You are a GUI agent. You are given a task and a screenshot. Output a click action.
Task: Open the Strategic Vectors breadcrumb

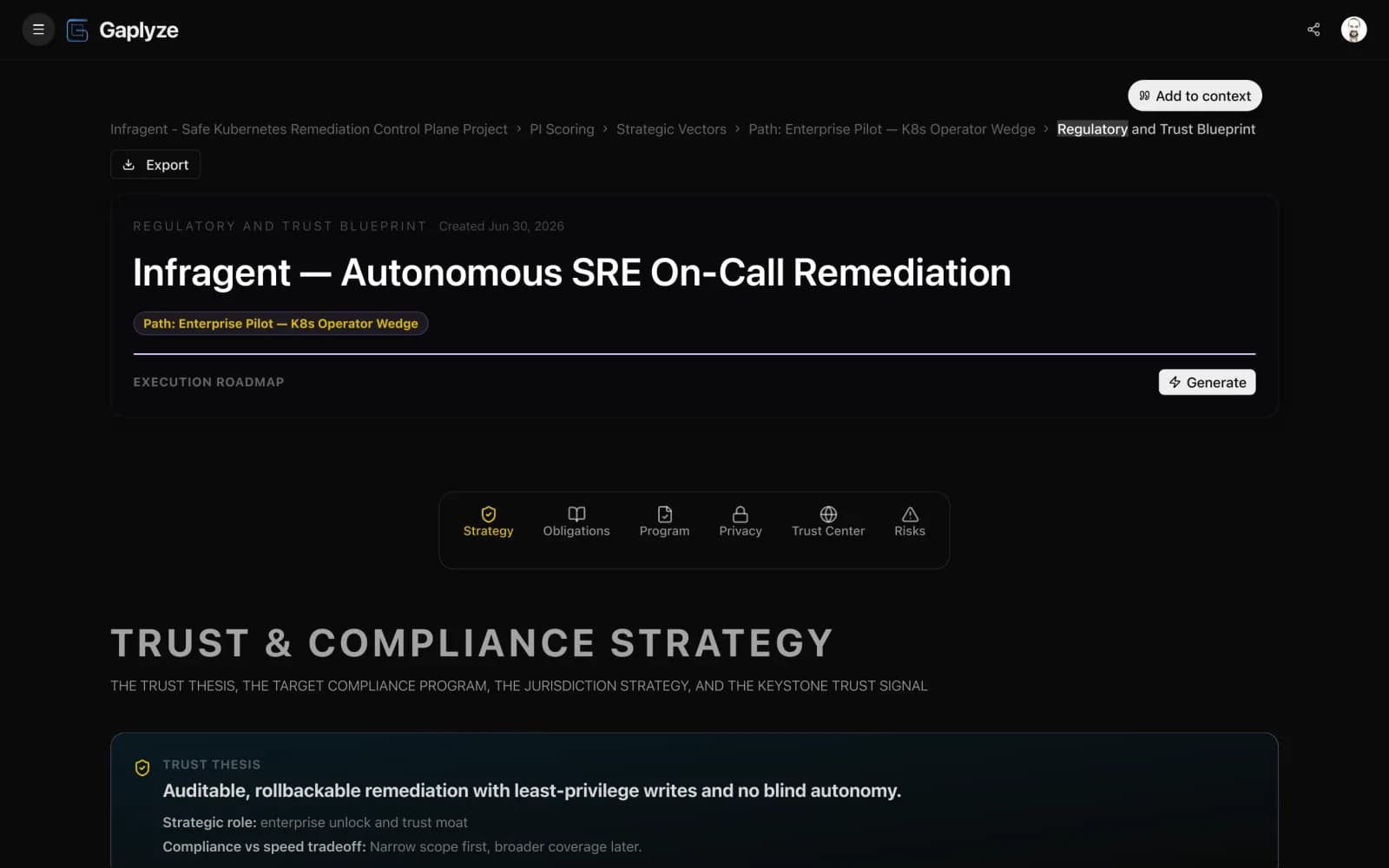point(671,129)
